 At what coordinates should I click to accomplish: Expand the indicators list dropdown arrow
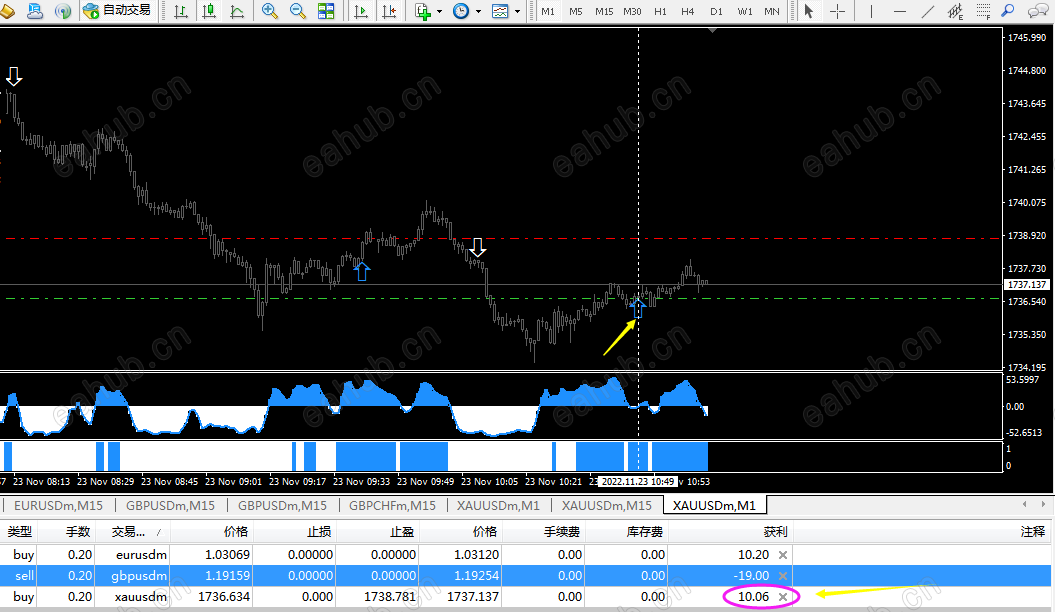pos(439,11)
